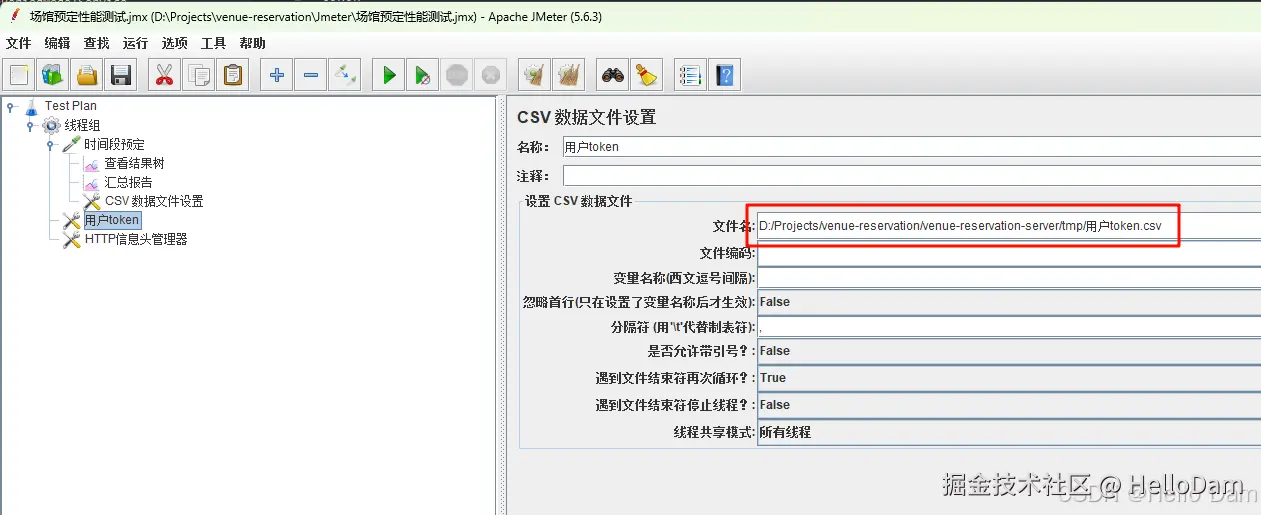Open the Function Helper list icon
1261x515 pixels.
(690, 75)
